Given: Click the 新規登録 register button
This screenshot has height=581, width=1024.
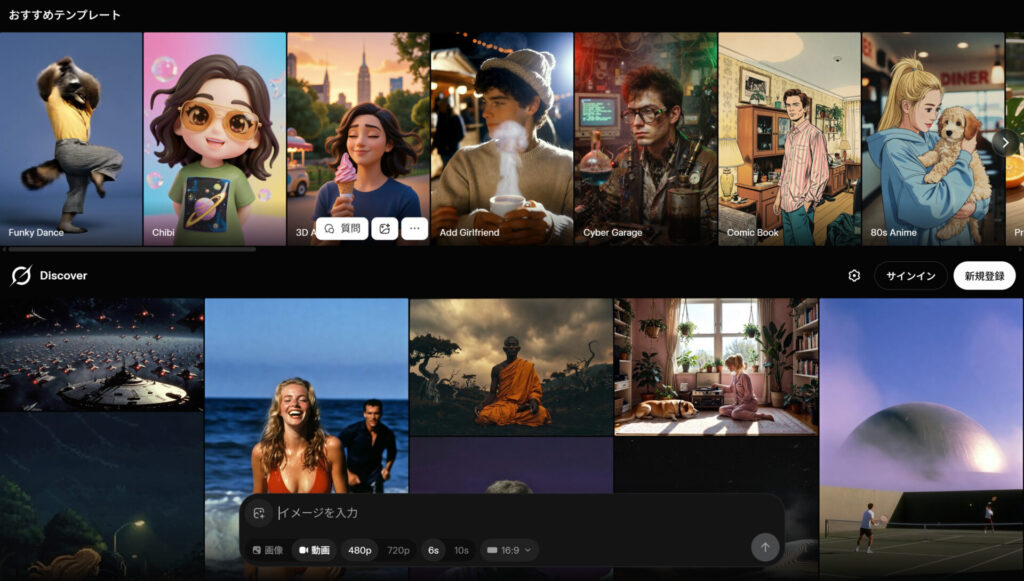Looking at the screenshot, I should (x=984, y=276).
